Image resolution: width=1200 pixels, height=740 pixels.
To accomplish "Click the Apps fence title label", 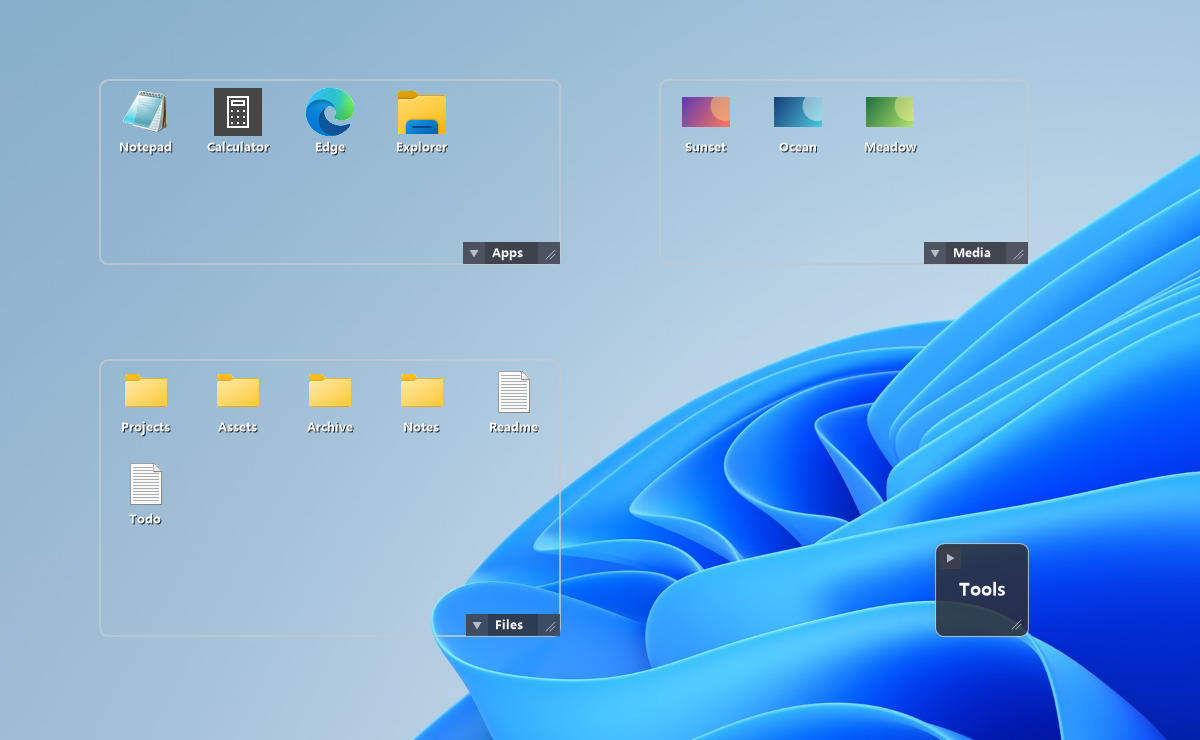I will (508, 253).
